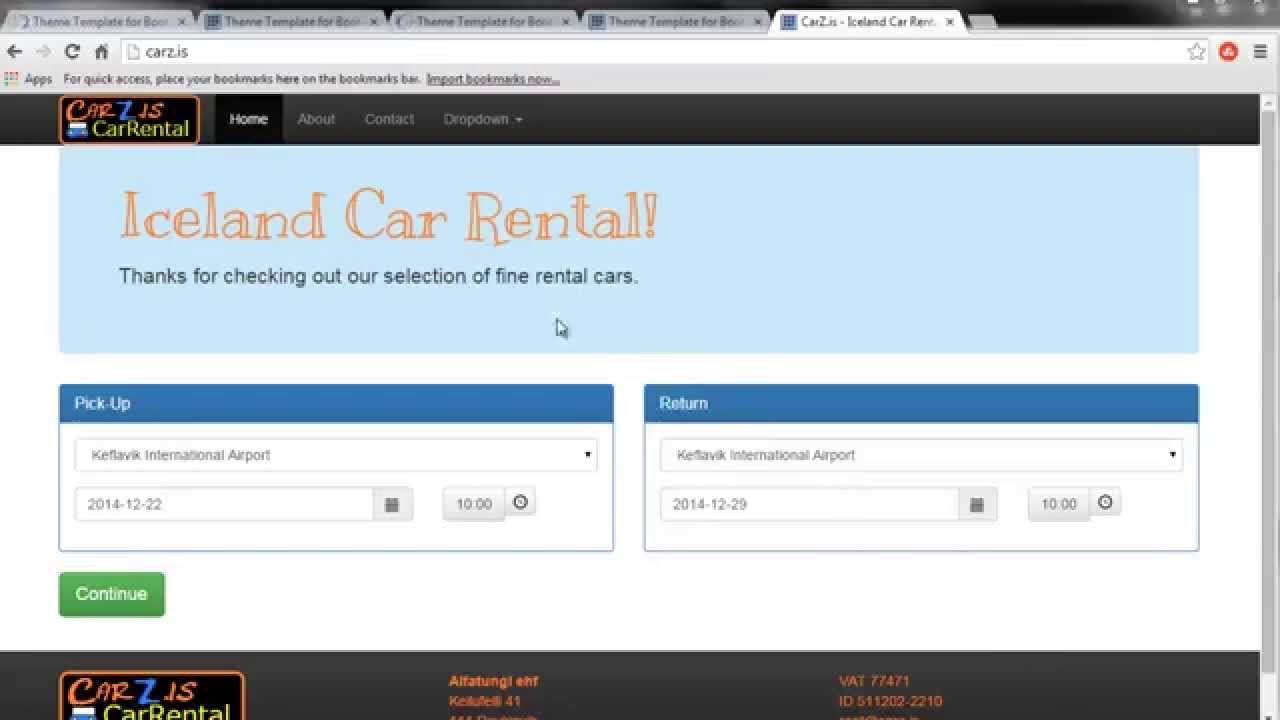Image resolution: width=1280 pixels, height=720 pixels.
Task: Click the browser Forward arrow
Action: (x=43, y=52)
